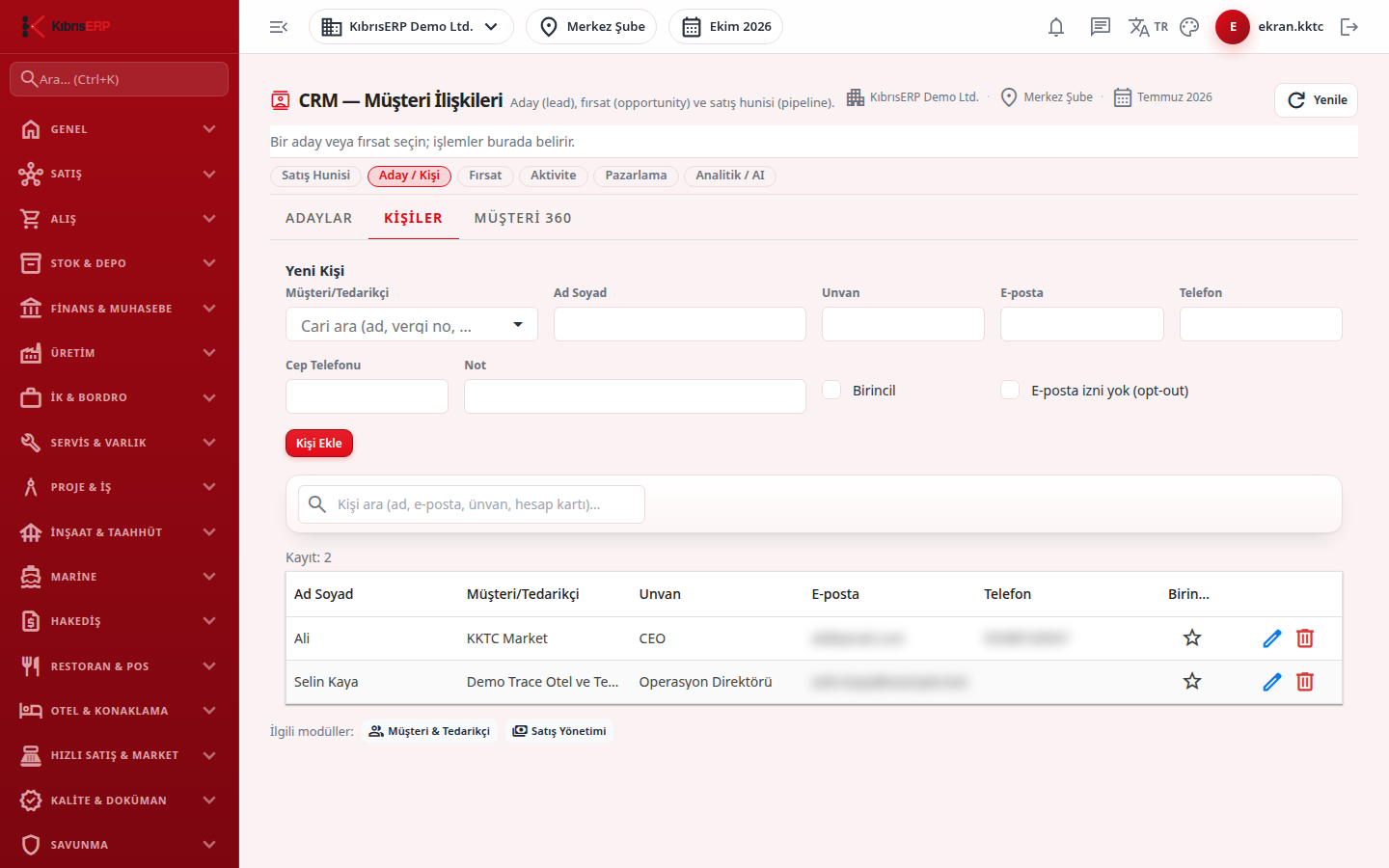Viewport: 1389px width, 868px height.
Task: Open the Müşteri/Tedarikçi cari search dropdown
Action: pyautogui.click(x=412, y=325)
